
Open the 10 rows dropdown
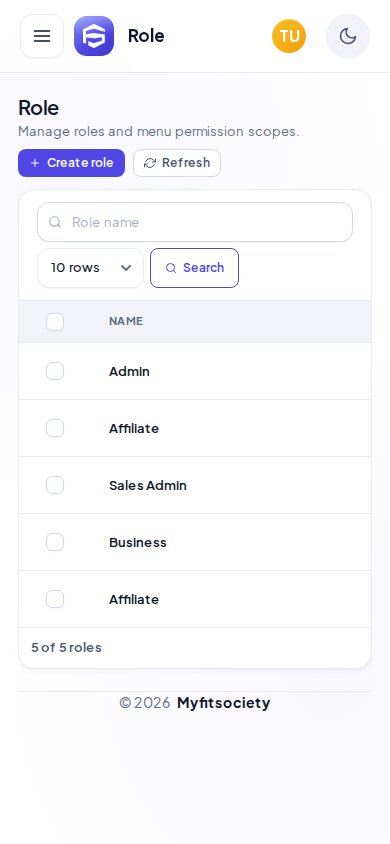point(90,268)
